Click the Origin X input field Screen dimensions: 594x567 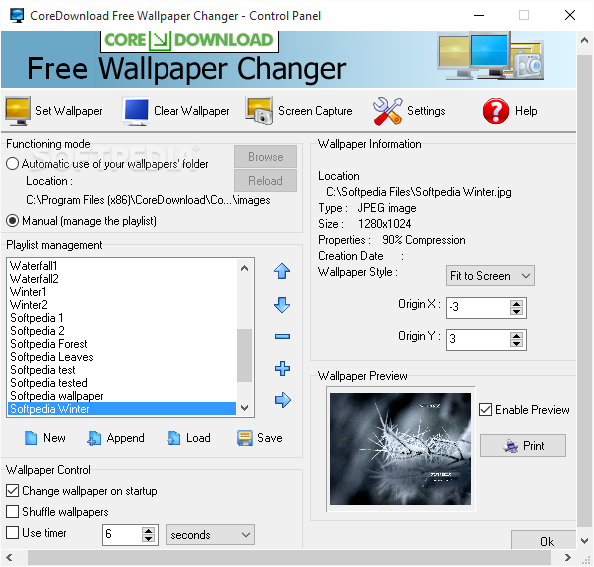(x=478, y=308)
